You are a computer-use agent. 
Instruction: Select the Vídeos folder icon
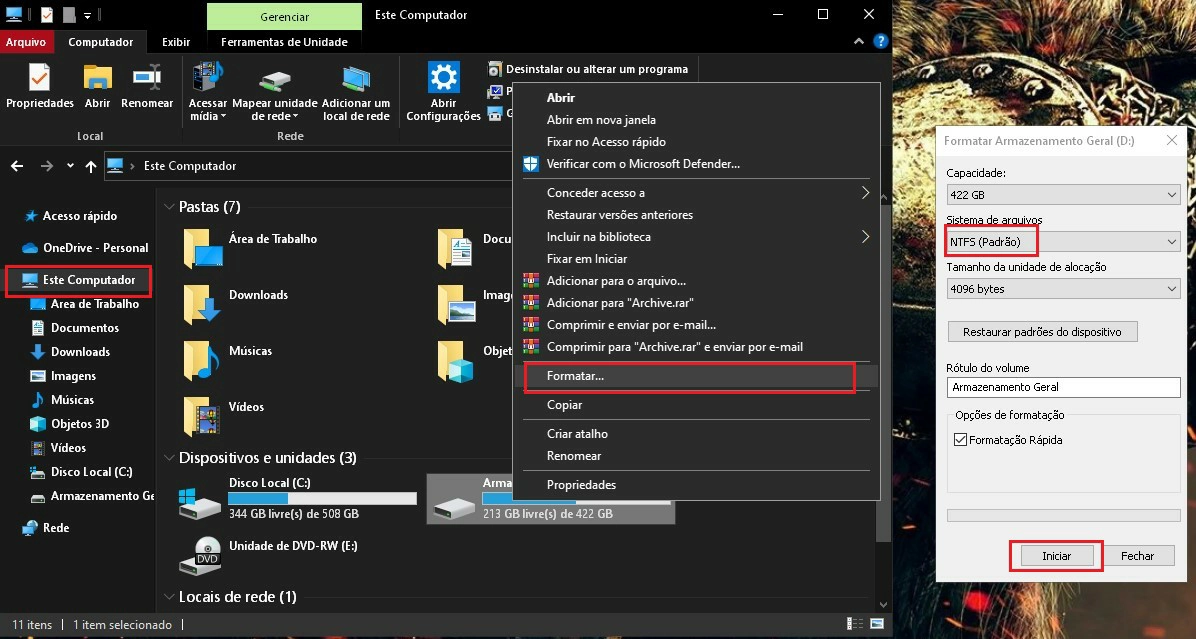[x=202, y=416]
